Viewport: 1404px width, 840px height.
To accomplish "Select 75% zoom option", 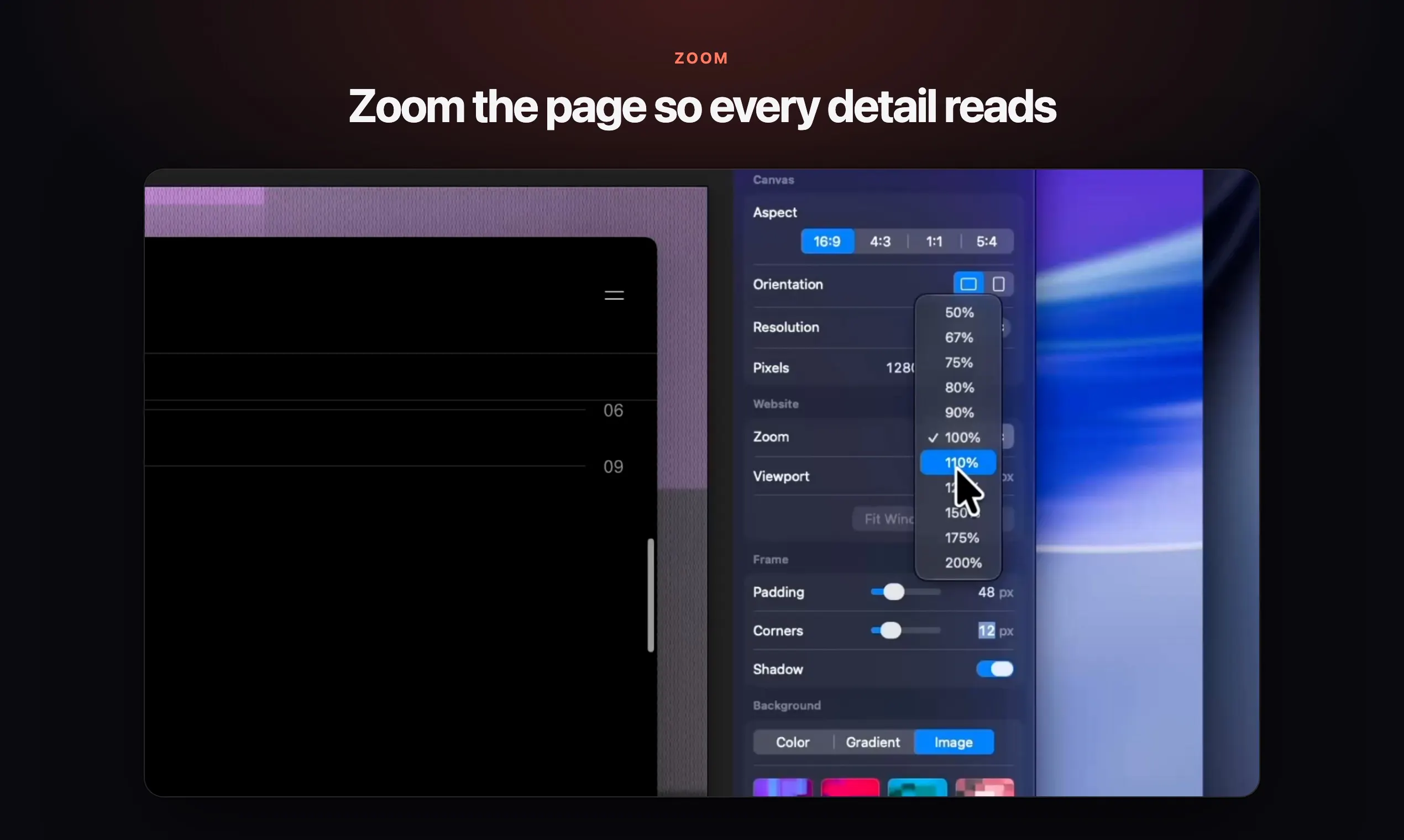I will 958,363.
